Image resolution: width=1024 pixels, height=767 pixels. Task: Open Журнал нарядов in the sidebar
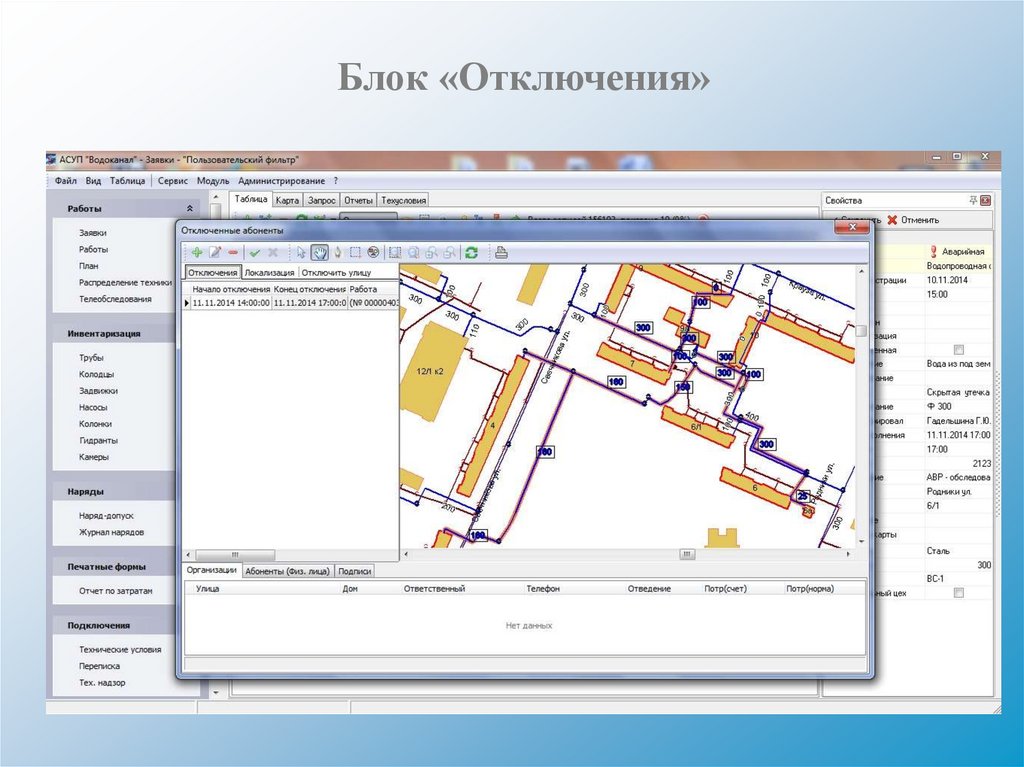tap(111, 532)
